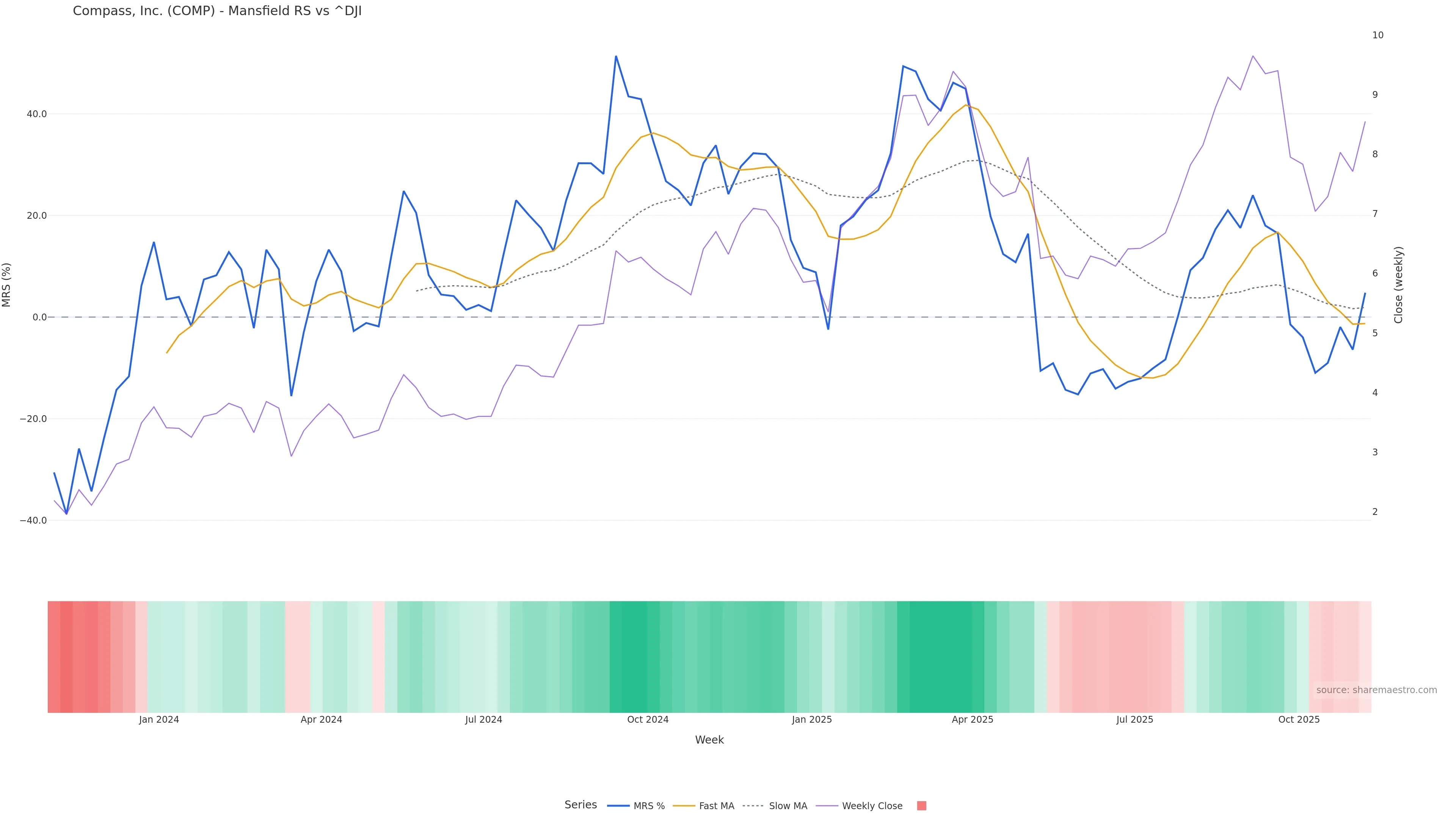Click the Series legend title
1456x819 pixels.
tap(581, 805)
